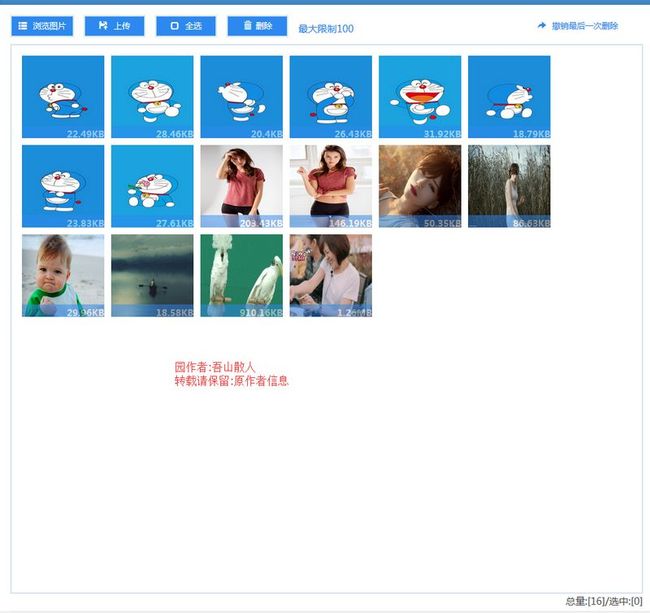Select the 203.43KB woman photo thumbnail

click(x=242, y=186)
